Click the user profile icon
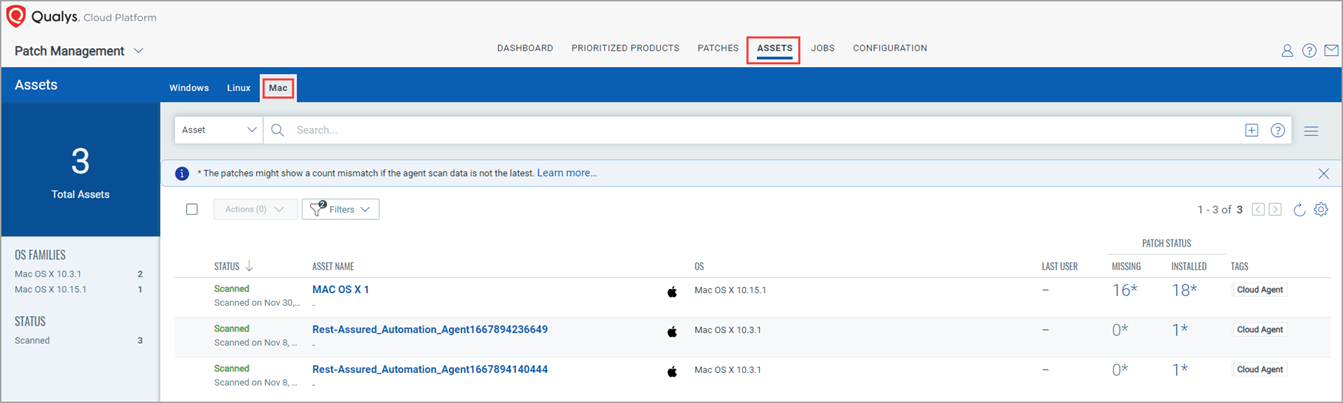The image size is (1343, 403). (x=1287, y=51)
